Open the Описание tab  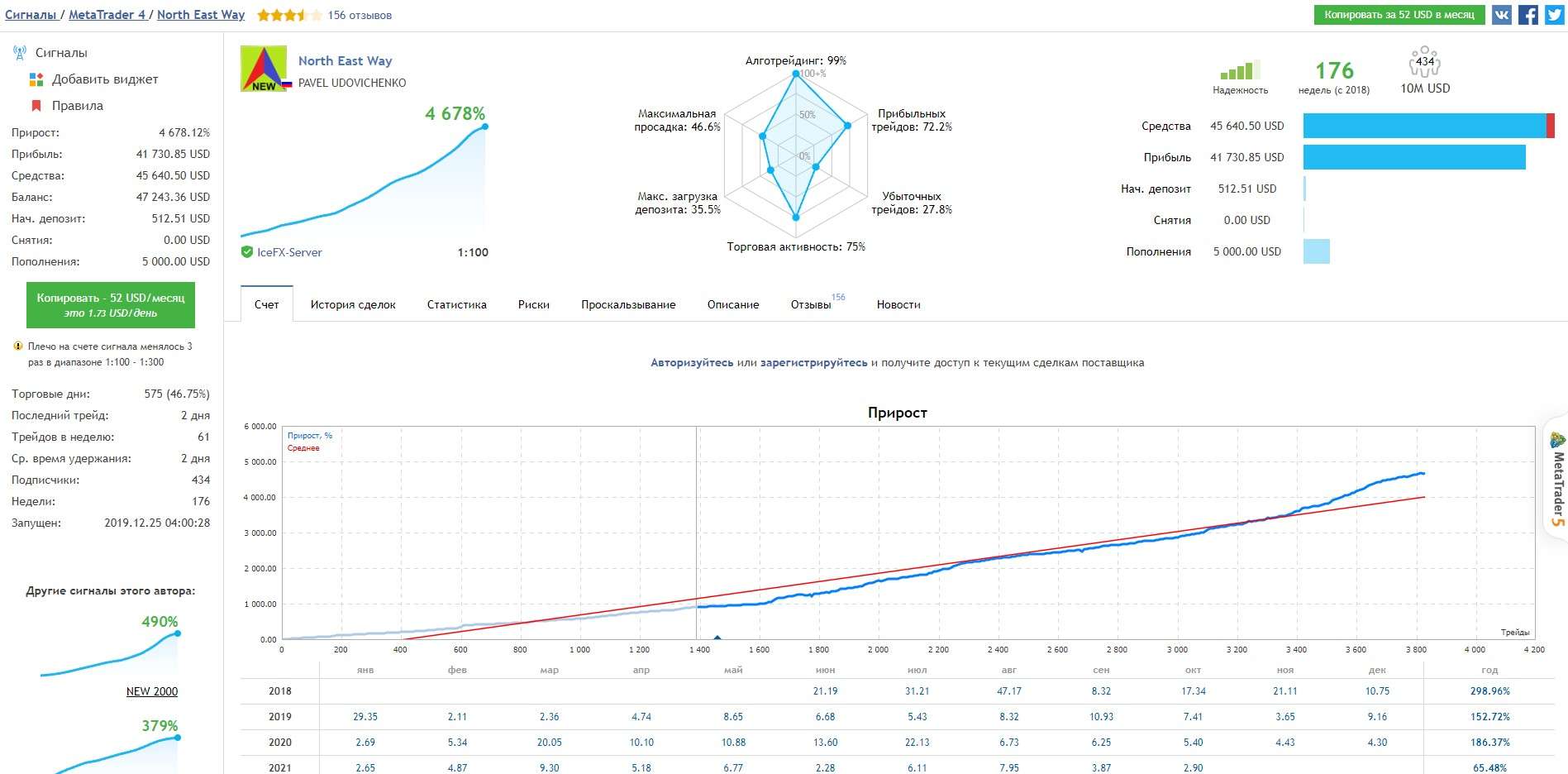733,304
